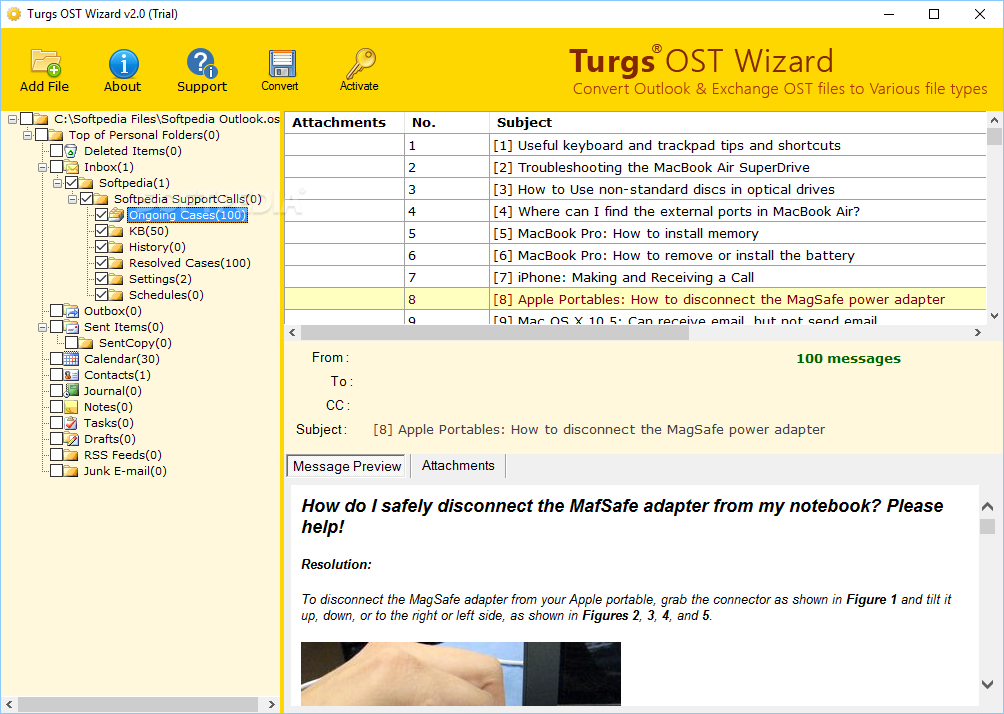Click the Resolved Cases folder icon

[117, 263]
